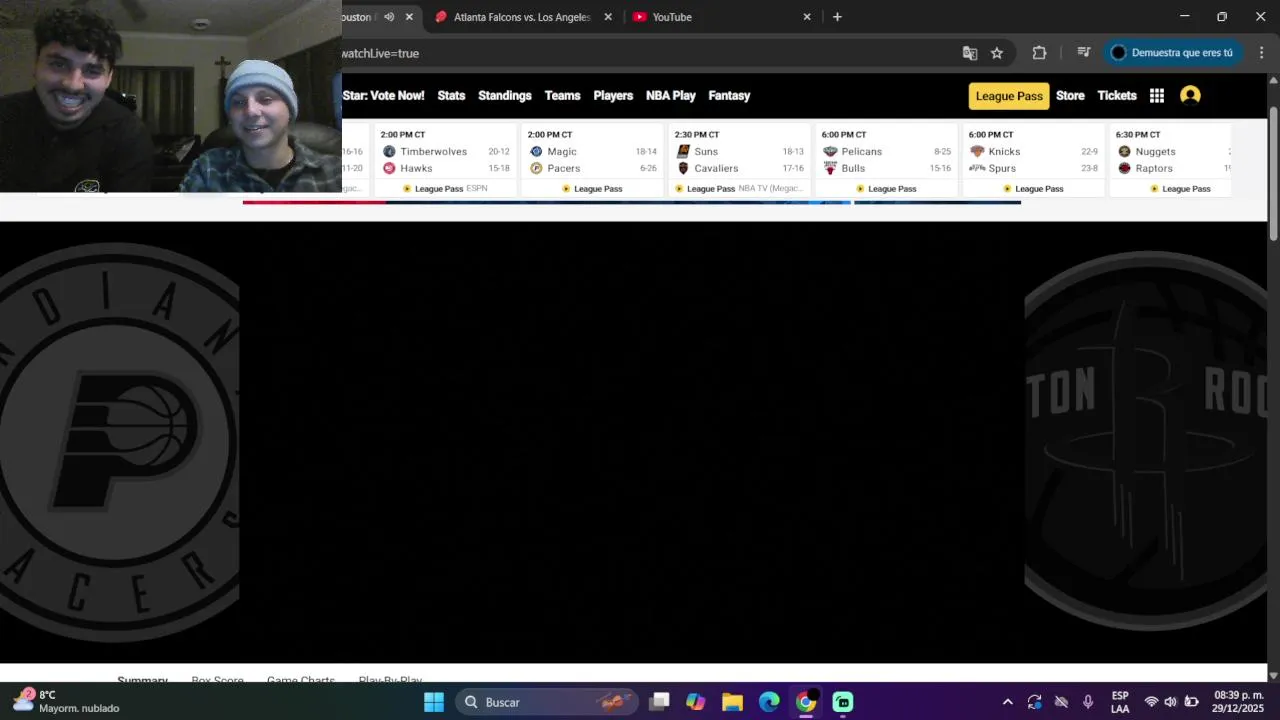The image size is (1280, 720).
Task: Click the Knicks team logo icon
Action: (x=977, y=152)
